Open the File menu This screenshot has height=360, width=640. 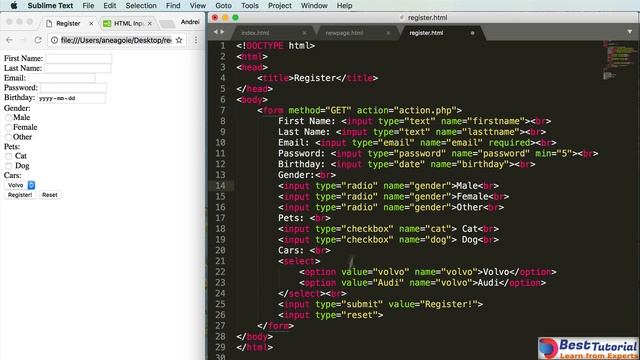pos(88,6)
